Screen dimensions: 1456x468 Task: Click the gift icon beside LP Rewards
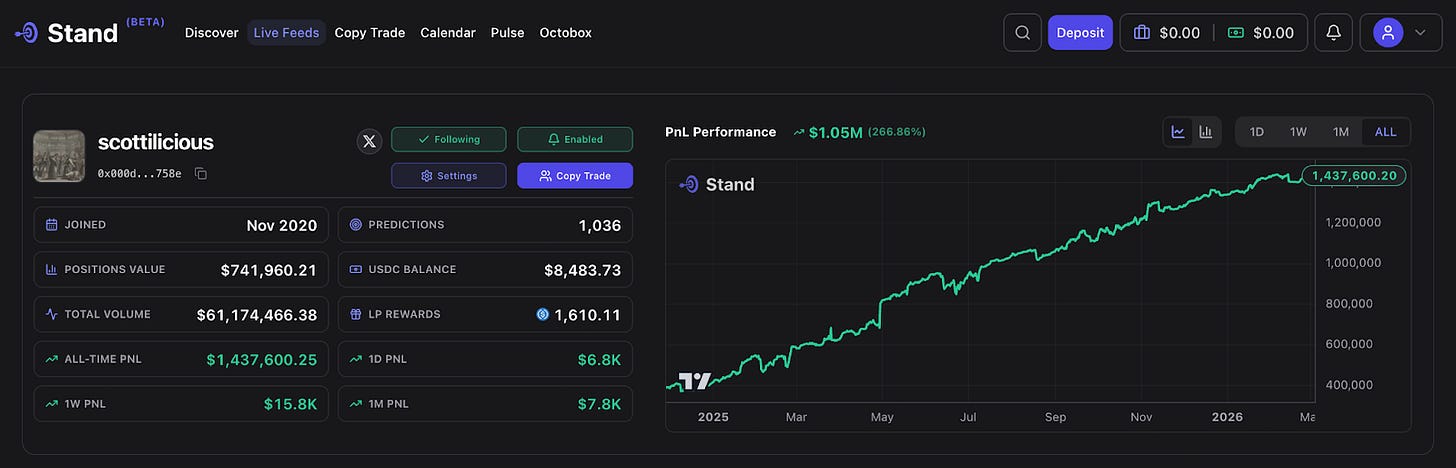tap(356, 314)
